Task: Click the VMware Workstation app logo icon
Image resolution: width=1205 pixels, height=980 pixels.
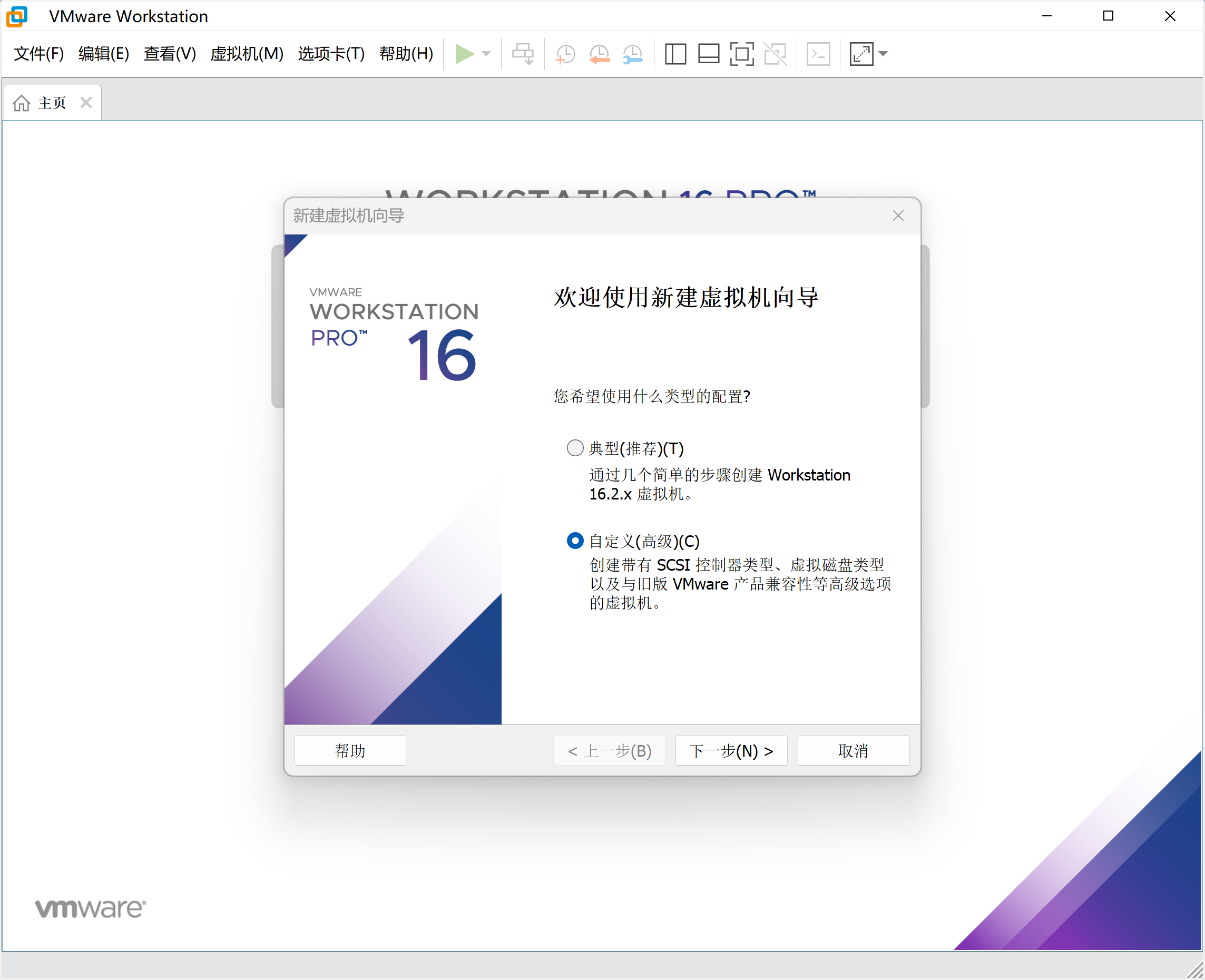Action: tap(17, 16)
